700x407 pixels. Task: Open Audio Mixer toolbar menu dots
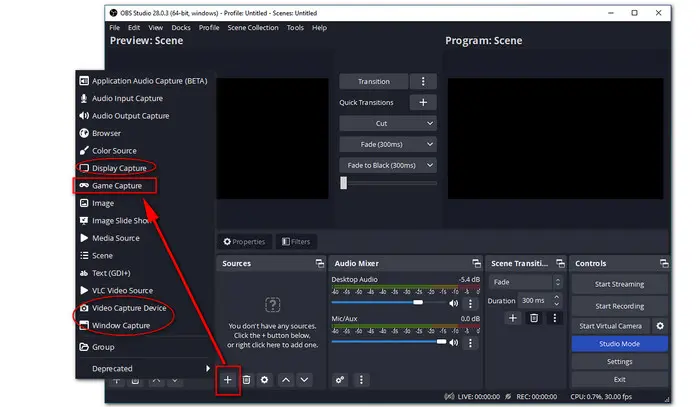[x=361, y=380]
